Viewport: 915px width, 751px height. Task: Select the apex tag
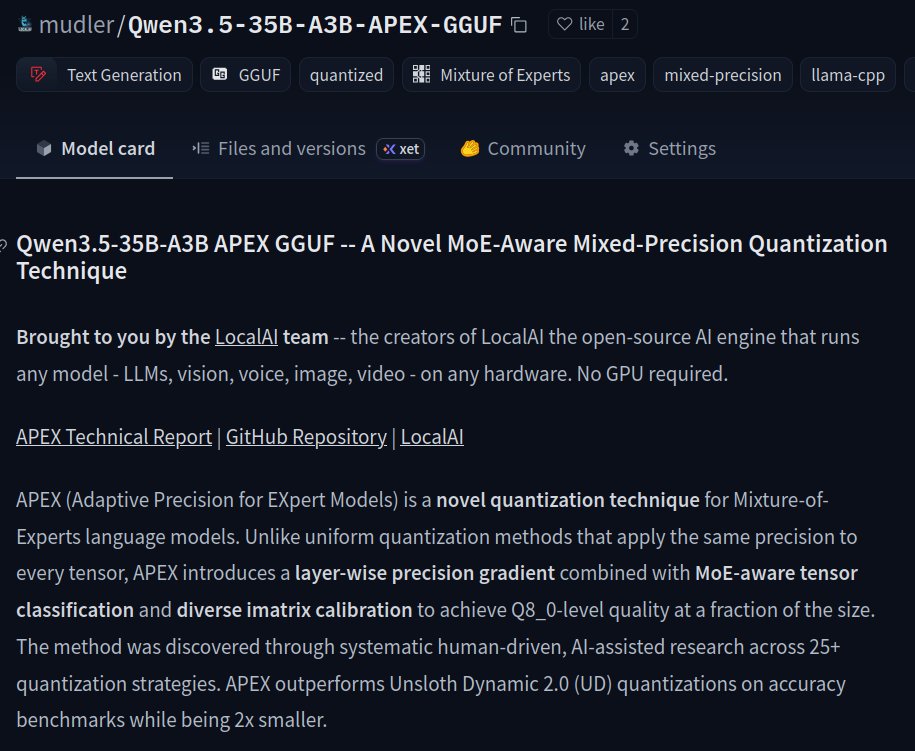point(617,75)
